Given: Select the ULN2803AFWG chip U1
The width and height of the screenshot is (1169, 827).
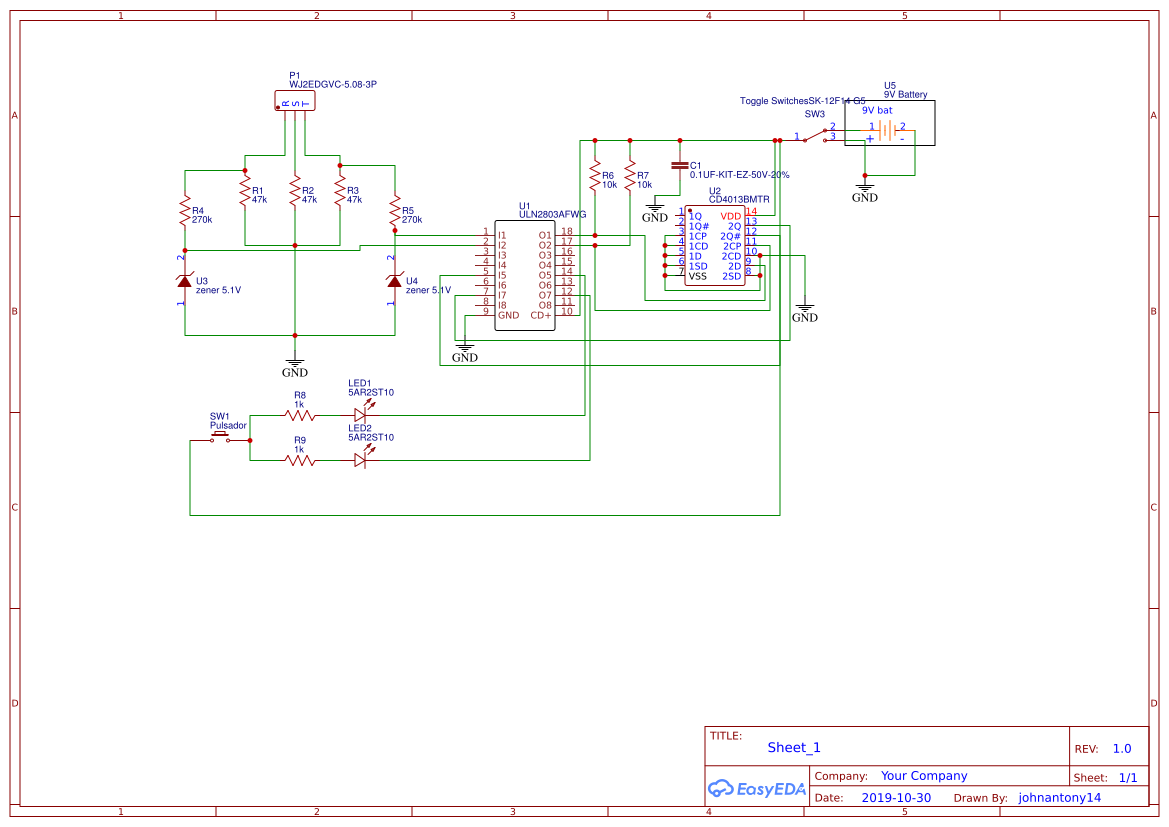Looking at the screenshot, I should [x=525, y=273].
